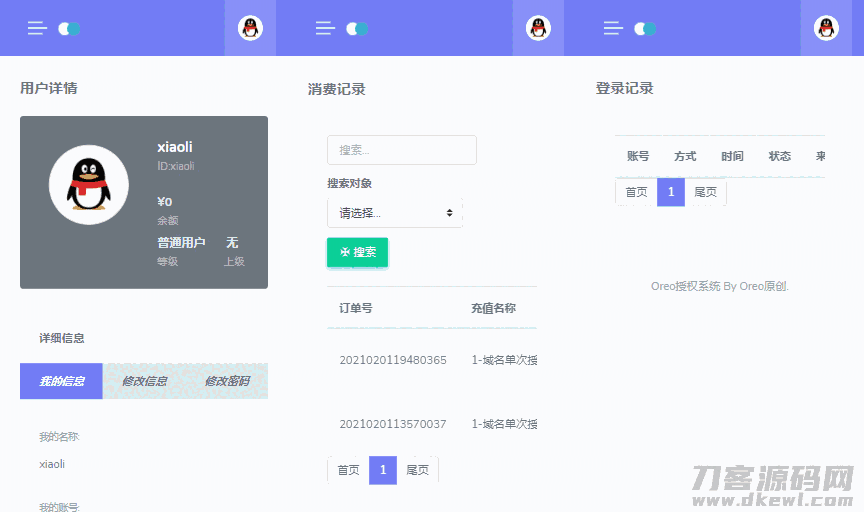The image size is (864, 512).
Task: Click the 订单号 column header
Action: [356, 308]
